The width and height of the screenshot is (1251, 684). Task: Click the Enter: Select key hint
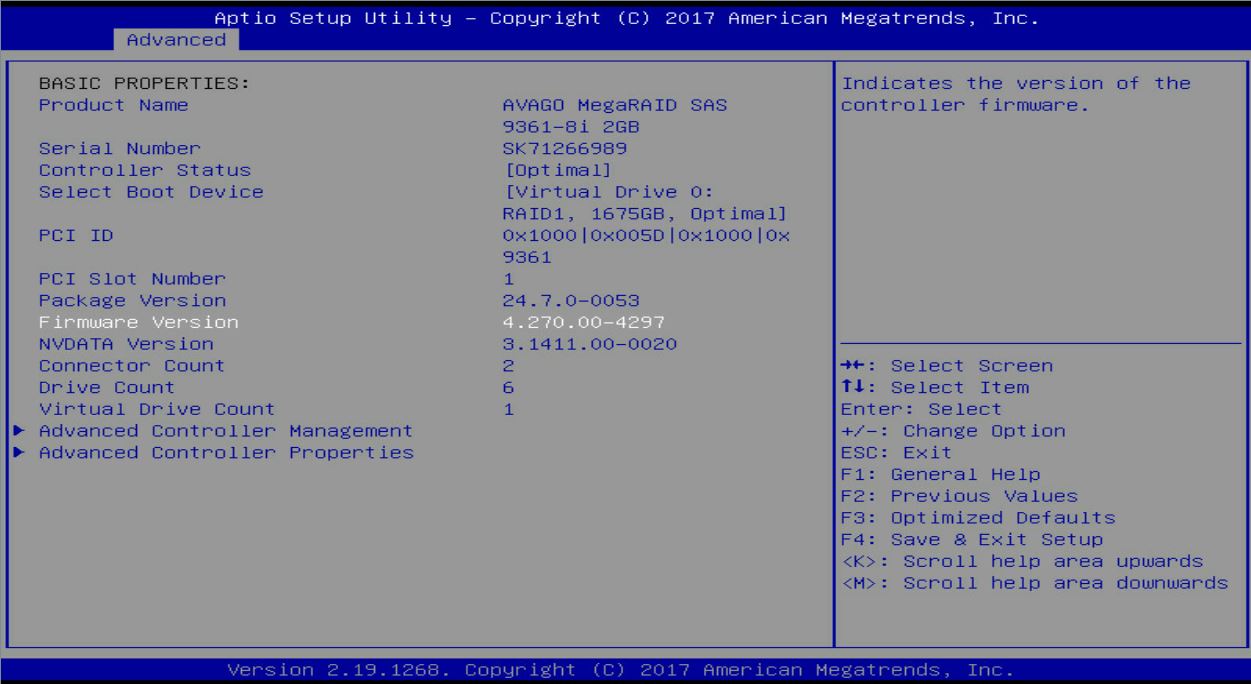pos(922,409)
